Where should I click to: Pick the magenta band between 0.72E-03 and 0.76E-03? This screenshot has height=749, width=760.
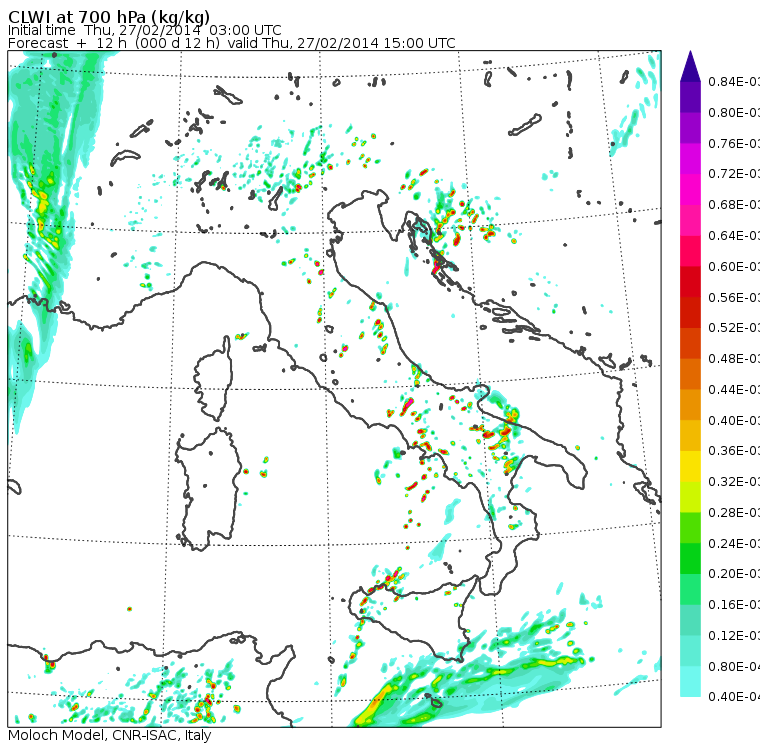[690, 159]
